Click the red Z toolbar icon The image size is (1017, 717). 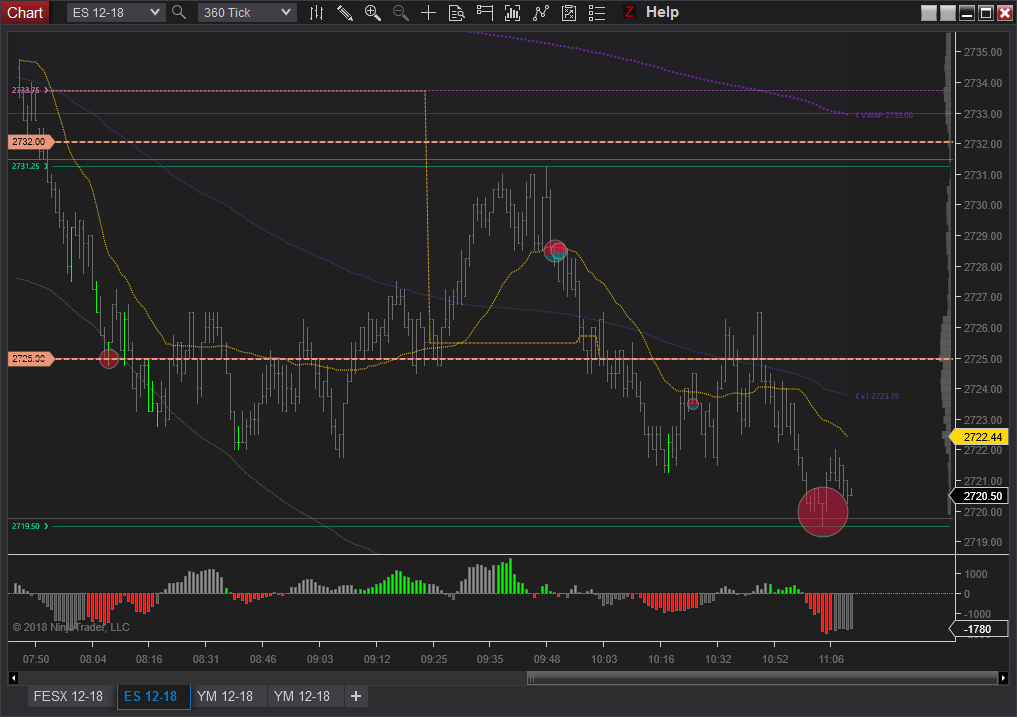628,12
